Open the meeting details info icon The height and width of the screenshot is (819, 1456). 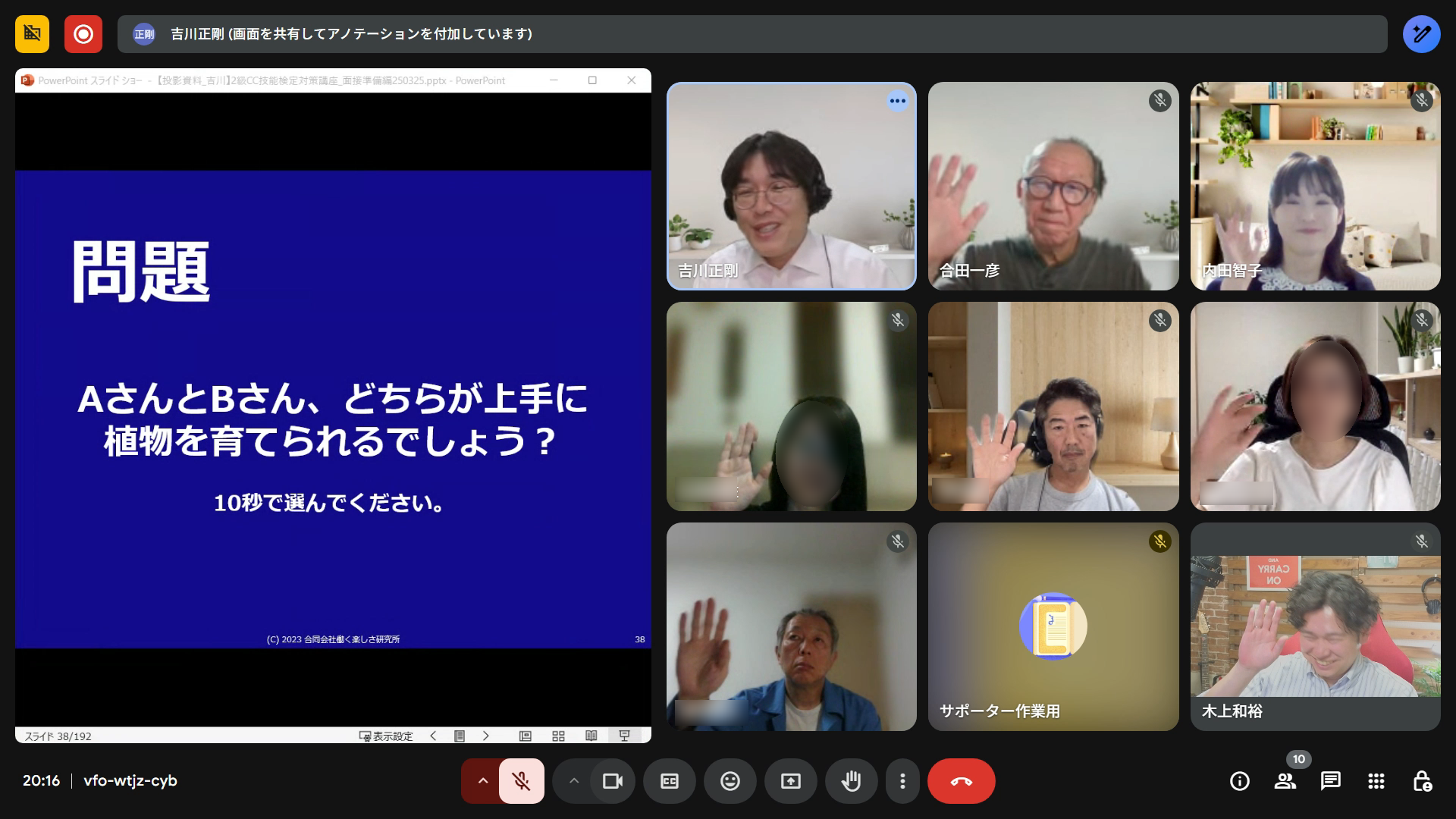[x=1239, y=781]
